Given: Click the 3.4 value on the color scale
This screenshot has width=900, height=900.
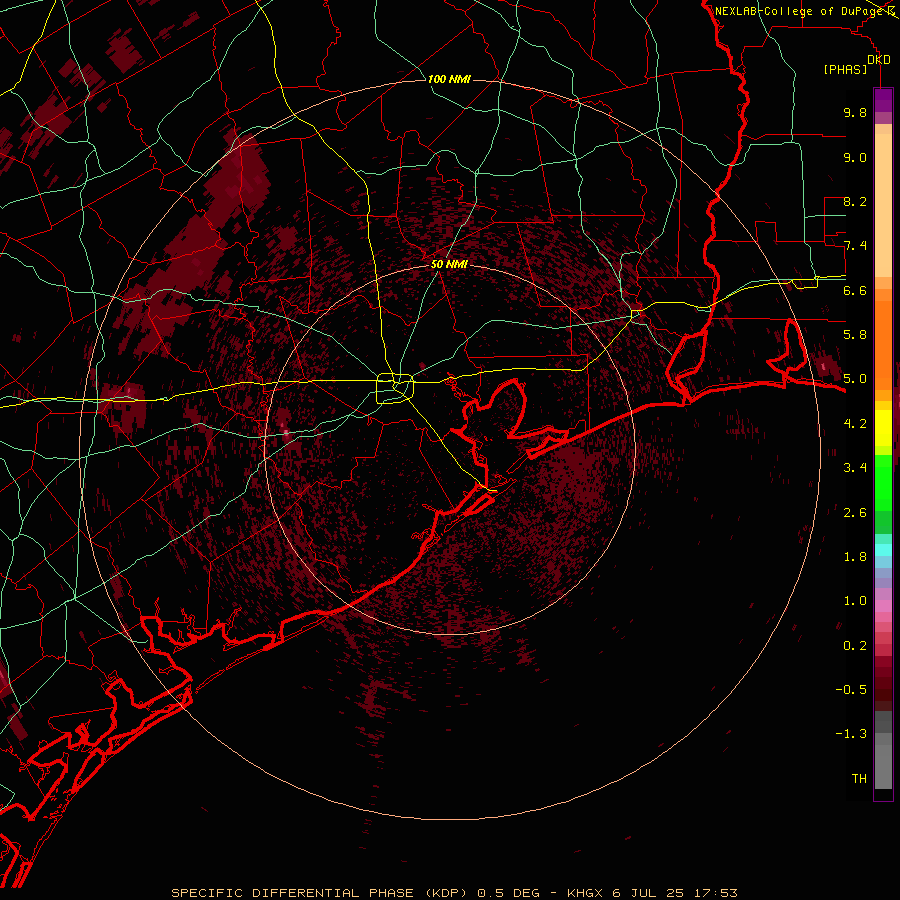Looking at the screenshot, I should point(855,468).
